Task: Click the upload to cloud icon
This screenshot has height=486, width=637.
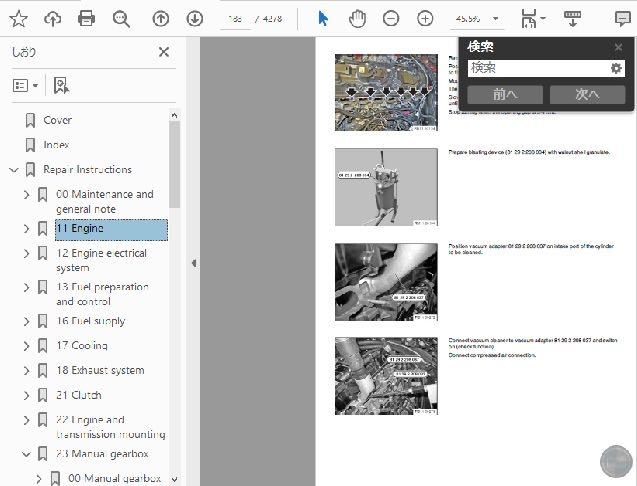Action: [52, 19]
